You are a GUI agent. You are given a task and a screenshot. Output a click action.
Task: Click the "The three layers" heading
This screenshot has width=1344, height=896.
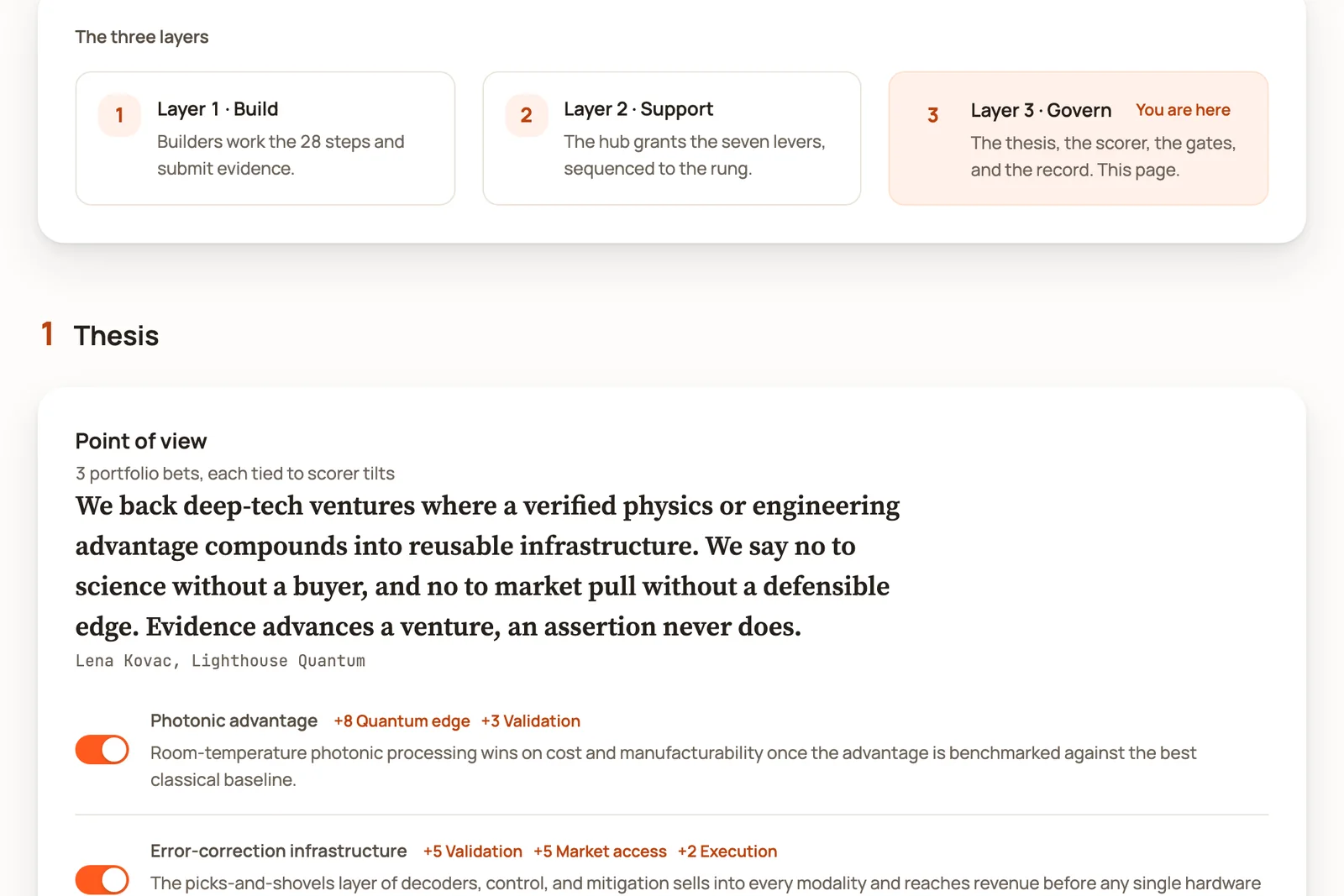(142, 37)
